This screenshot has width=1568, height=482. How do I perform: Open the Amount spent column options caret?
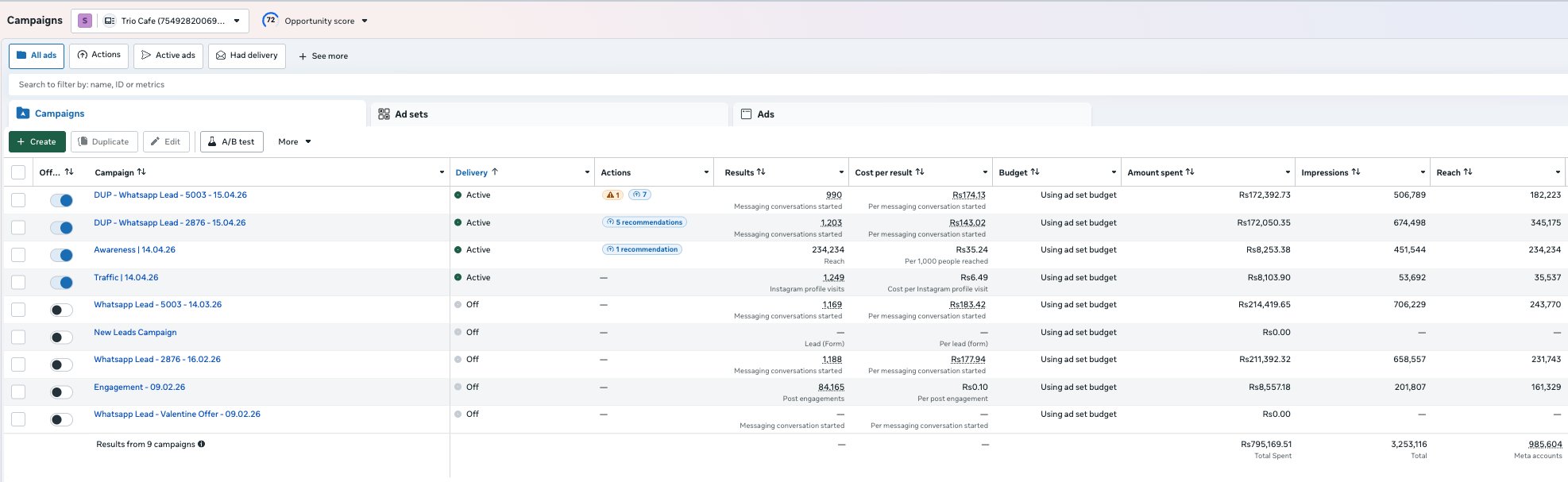1288,172
